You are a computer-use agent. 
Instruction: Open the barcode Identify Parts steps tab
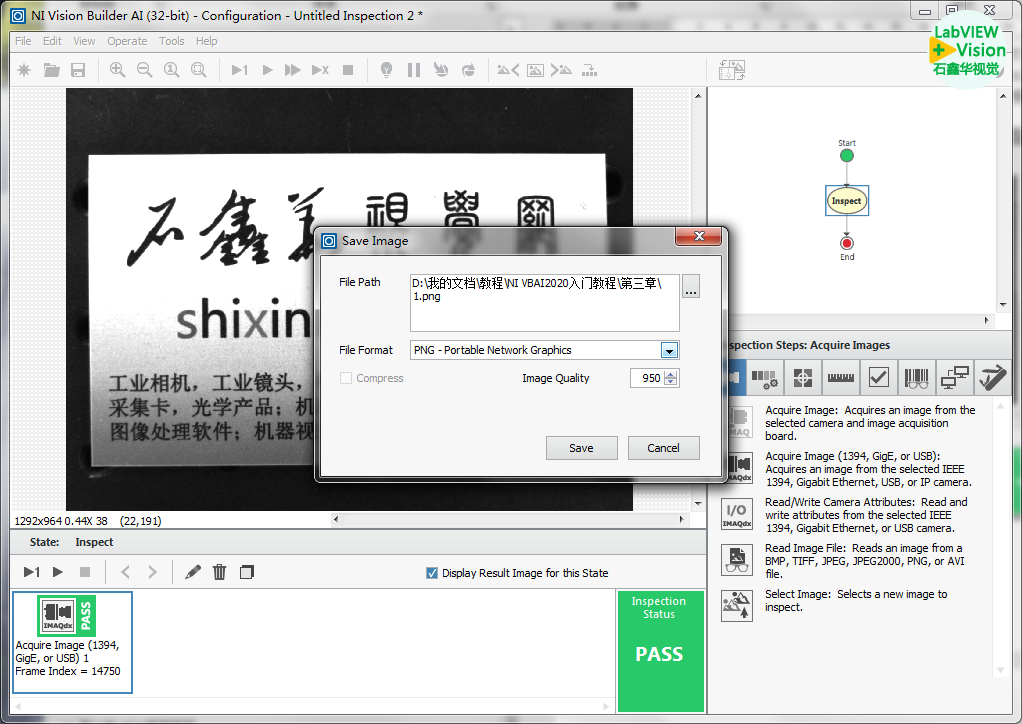point(916,378)
